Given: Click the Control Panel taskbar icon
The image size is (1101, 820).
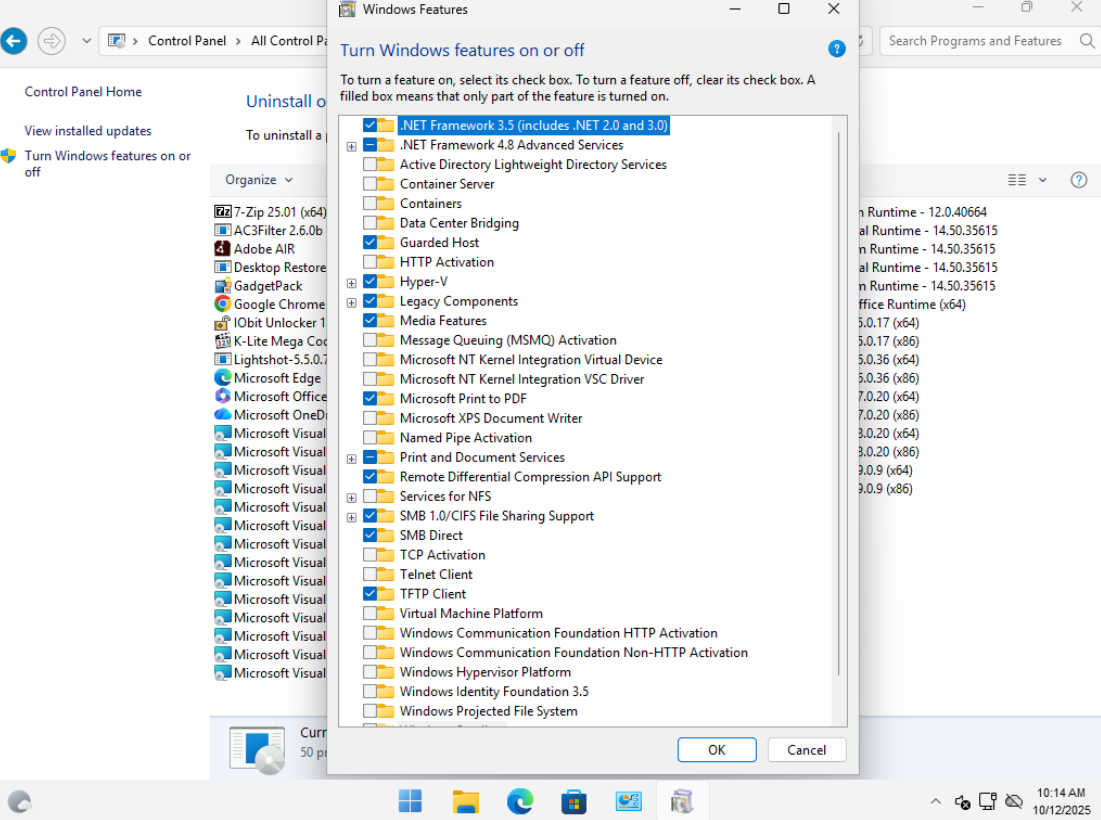Looking at the screenshot, I should tap(628, 801).
